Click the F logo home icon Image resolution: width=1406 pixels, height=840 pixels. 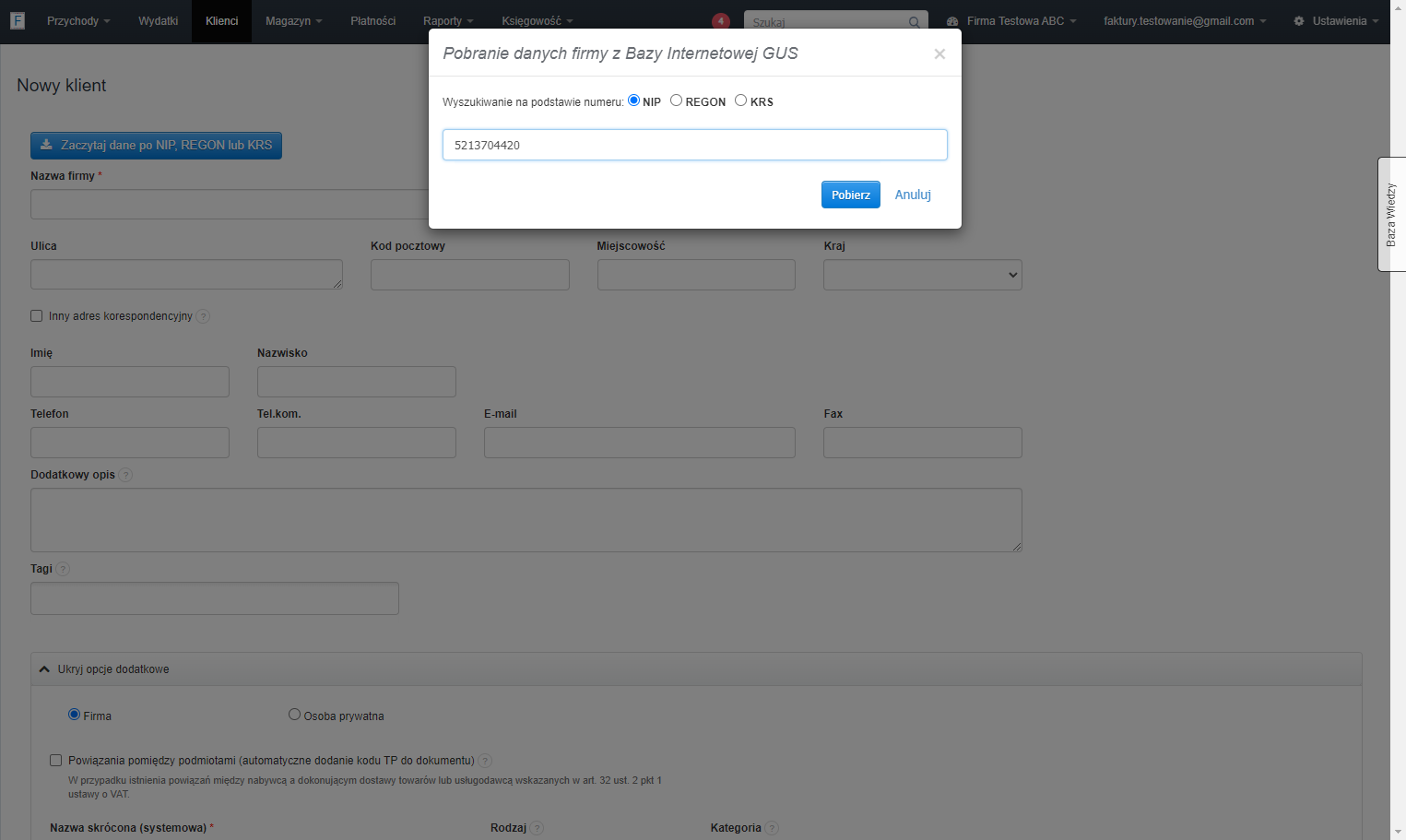(17, 20)
